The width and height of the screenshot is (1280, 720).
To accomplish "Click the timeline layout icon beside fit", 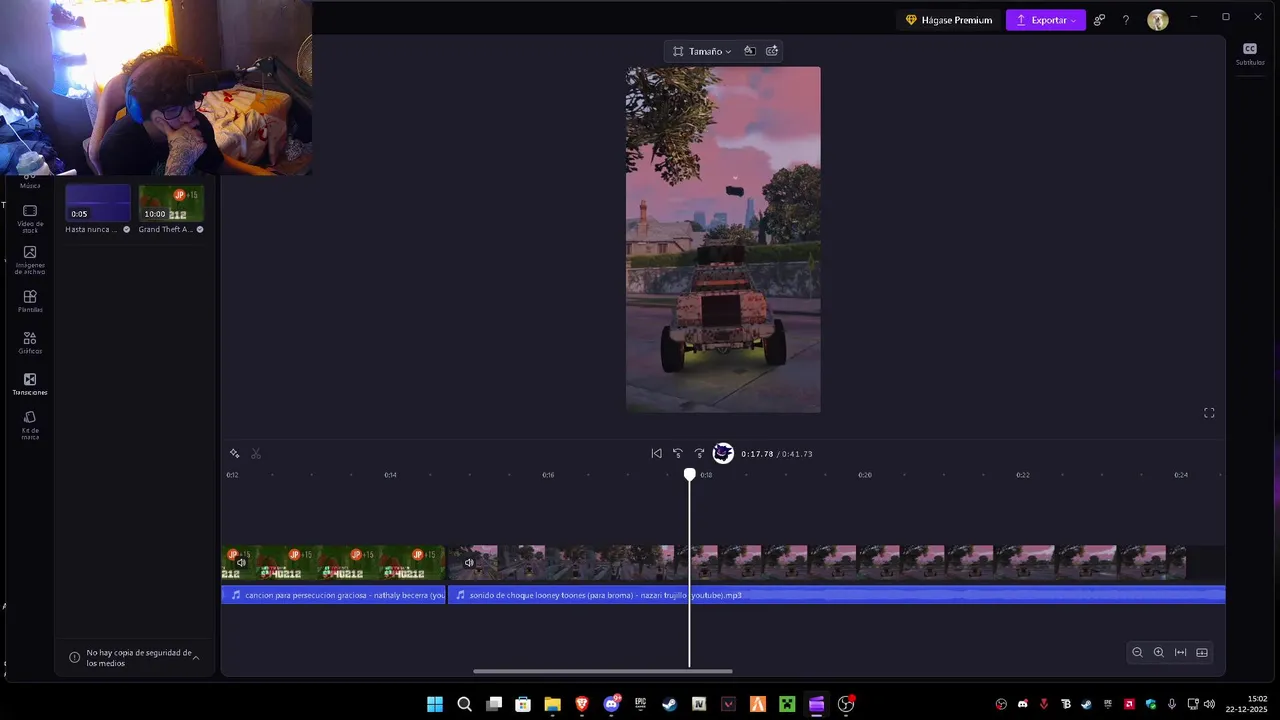I will [1202, 653].
